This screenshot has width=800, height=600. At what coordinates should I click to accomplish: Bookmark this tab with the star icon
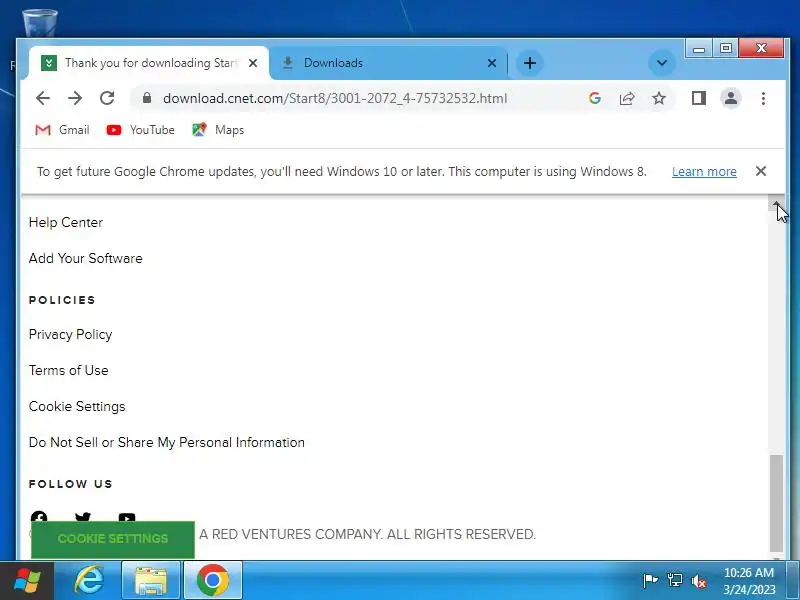click(x=659, y=98)
